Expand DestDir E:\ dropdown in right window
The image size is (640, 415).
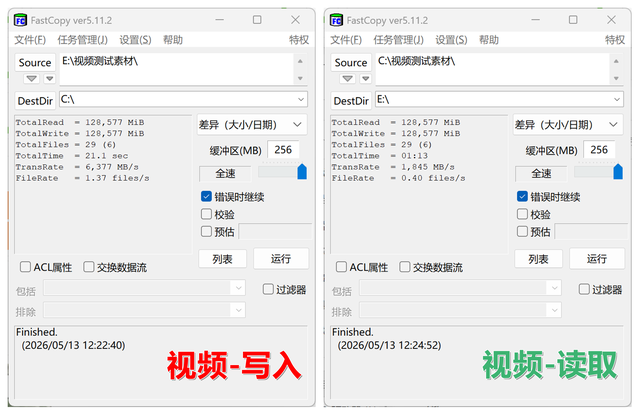(617, 100)
